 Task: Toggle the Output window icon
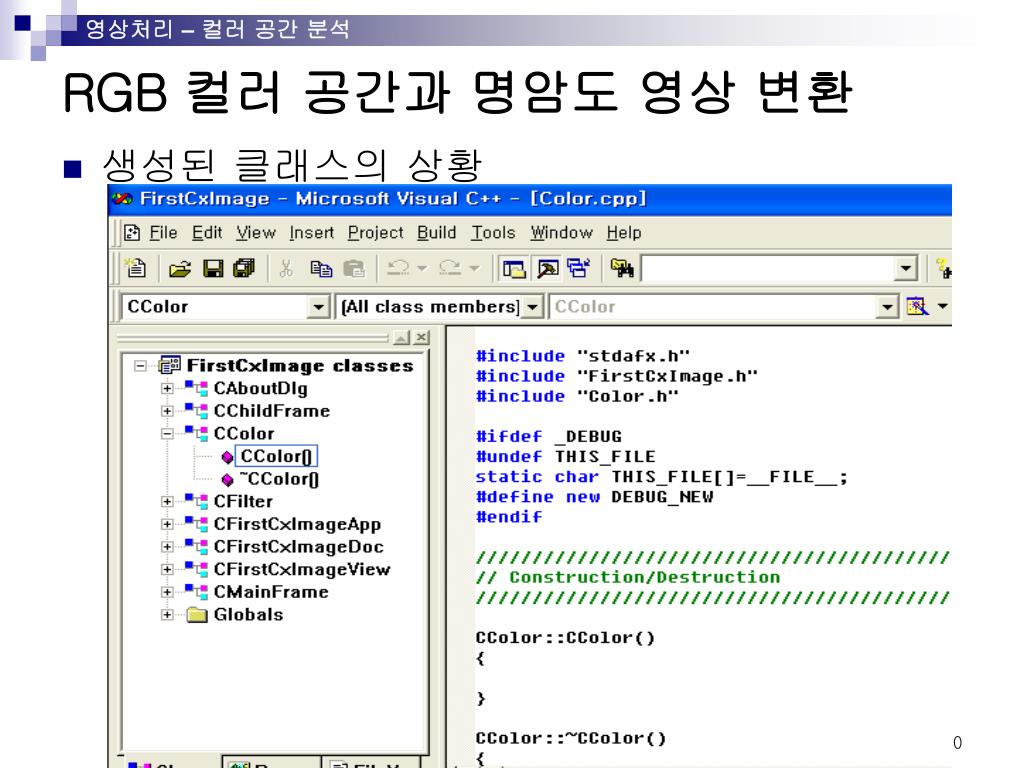click(x=547, y=268)
